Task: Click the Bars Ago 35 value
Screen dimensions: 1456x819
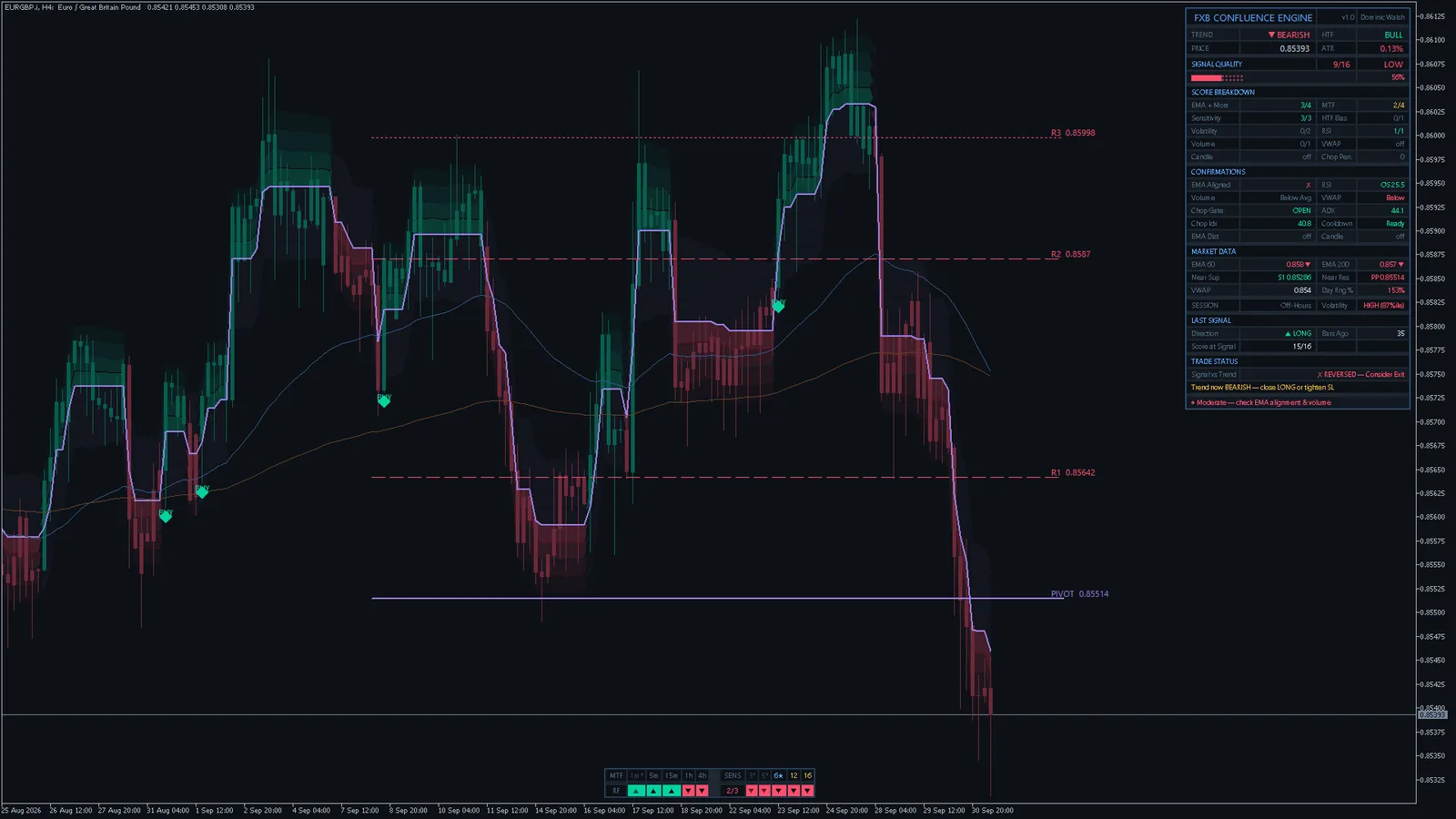Action: click(1400, 334)
